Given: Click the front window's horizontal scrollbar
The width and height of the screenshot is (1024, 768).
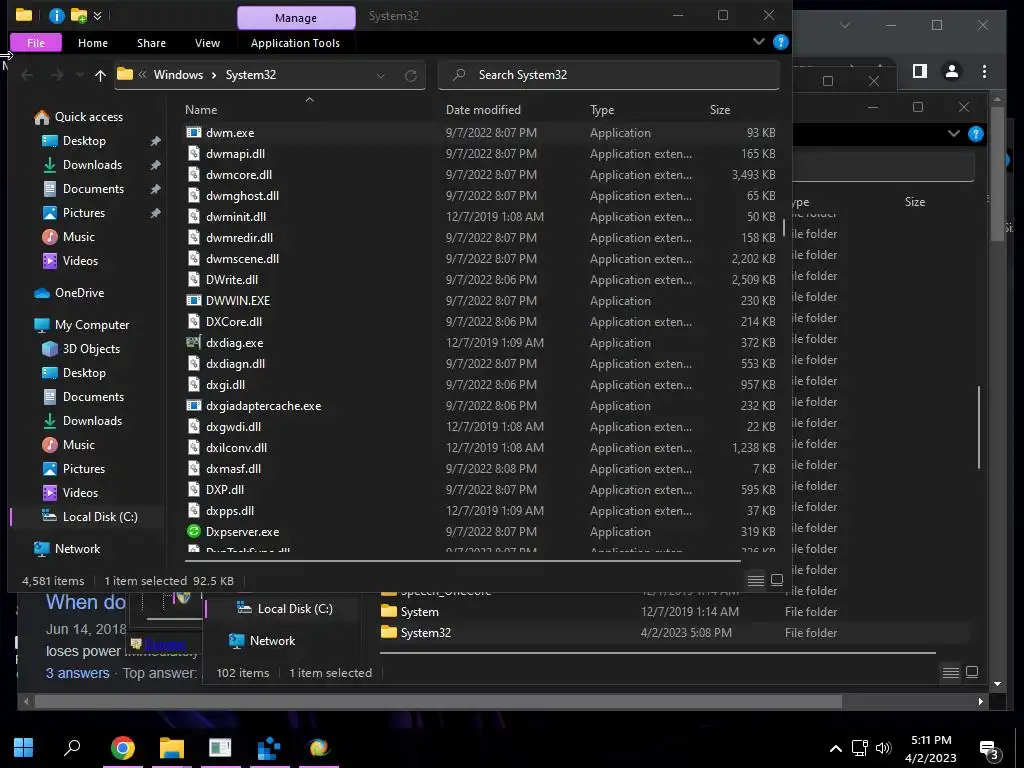Looking at the screenshot, I should point(462,560).
